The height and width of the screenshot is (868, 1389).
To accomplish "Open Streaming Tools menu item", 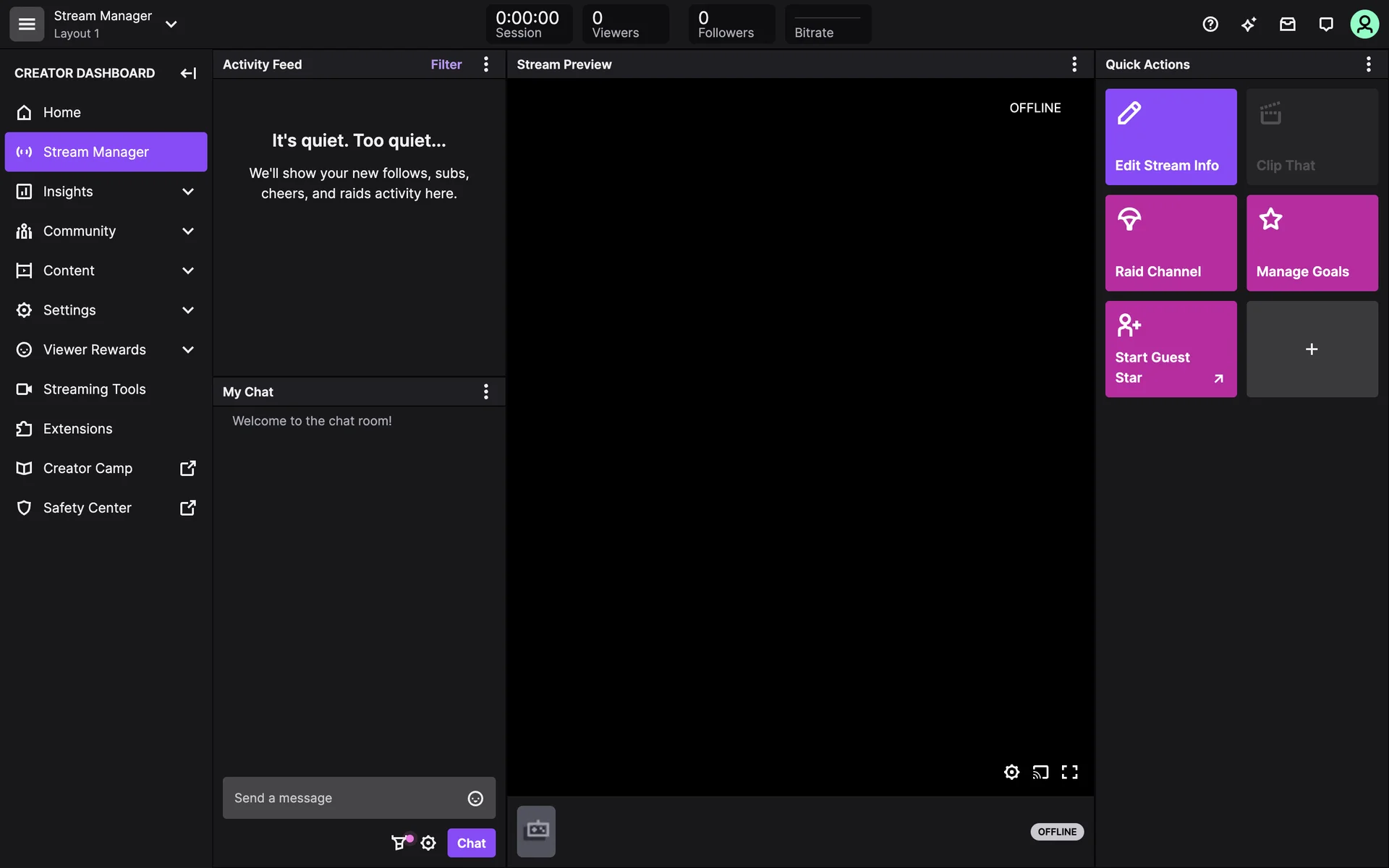I will point(94,389).
